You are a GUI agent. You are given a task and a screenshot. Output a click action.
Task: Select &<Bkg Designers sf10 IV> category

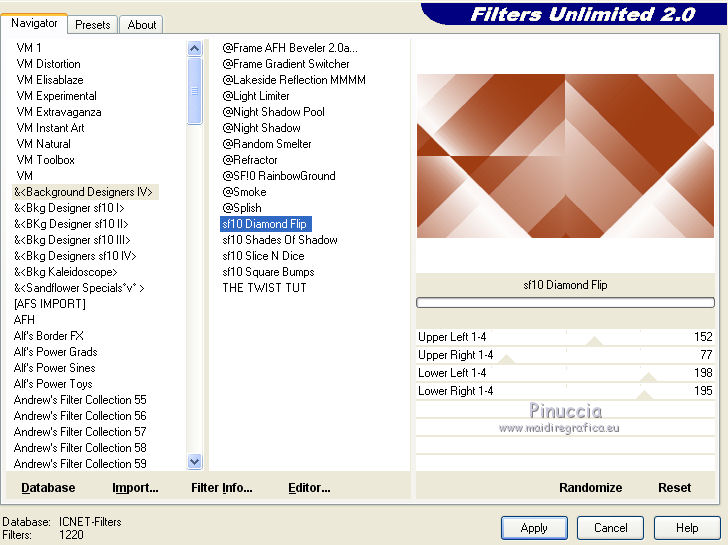[75, 256]
